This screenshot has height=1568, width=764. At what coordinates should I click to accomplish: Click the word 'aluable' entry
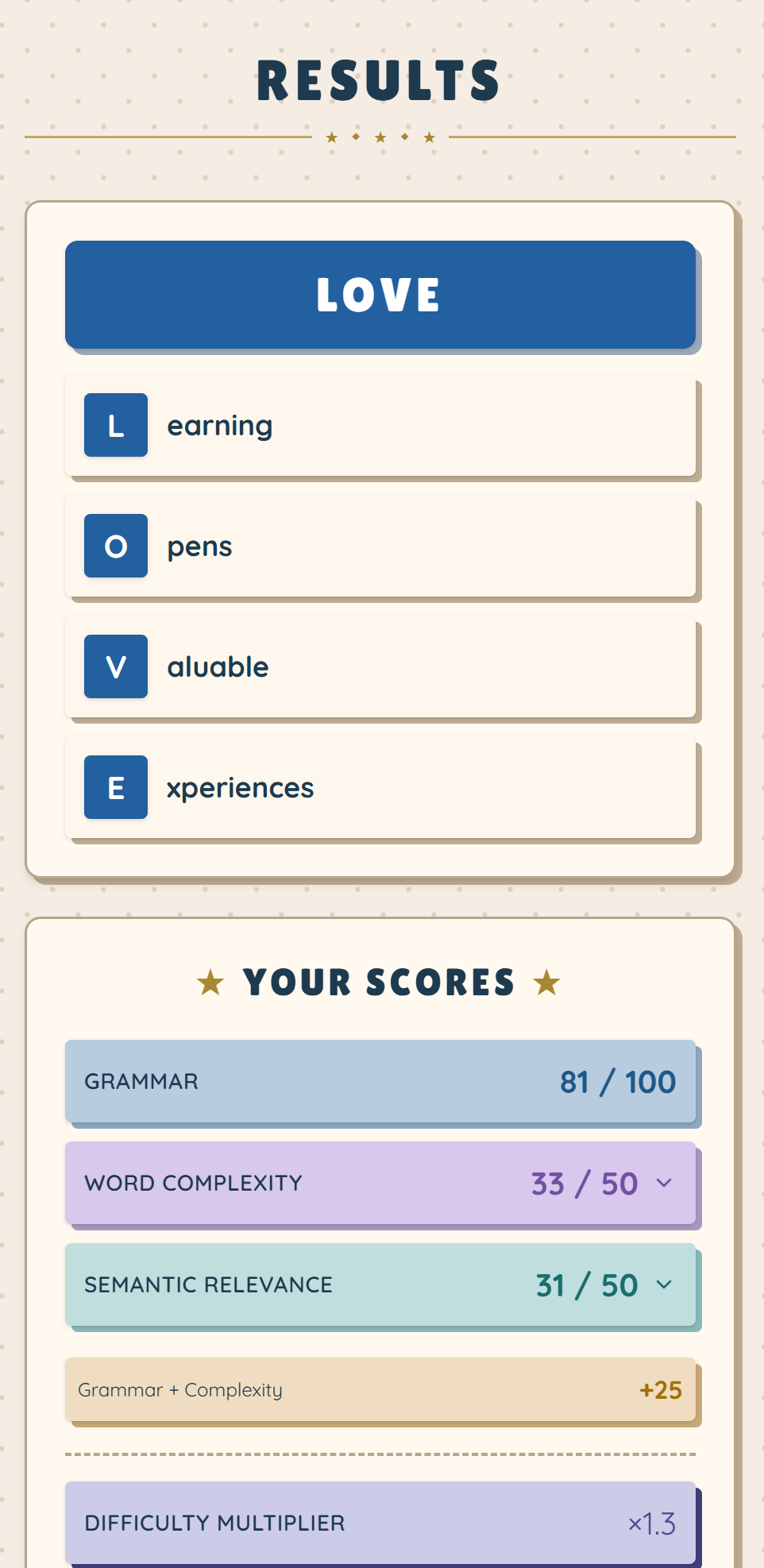click(x=218, y=667)
